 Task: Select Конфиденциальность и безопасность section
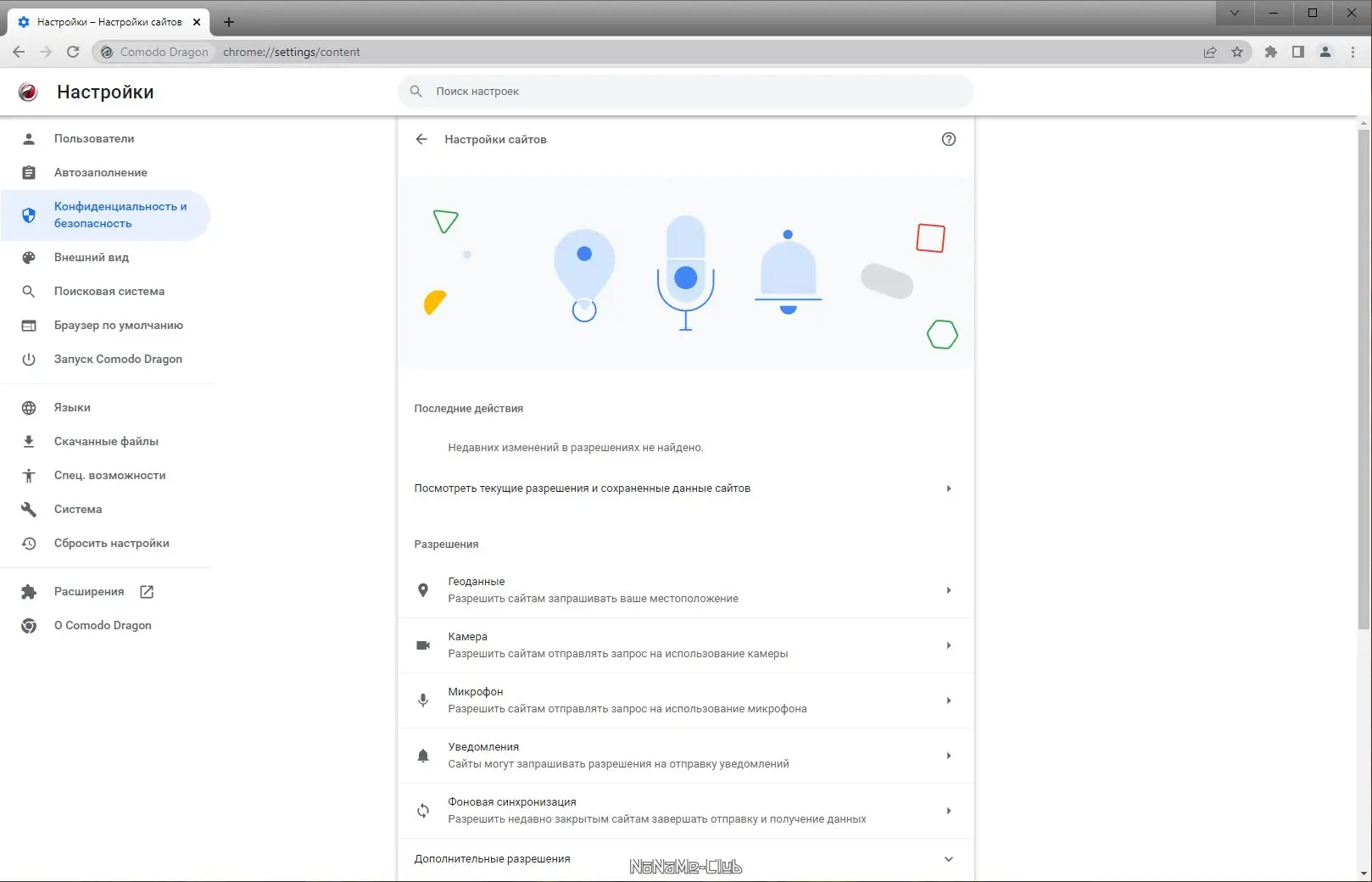click(105, 215)
